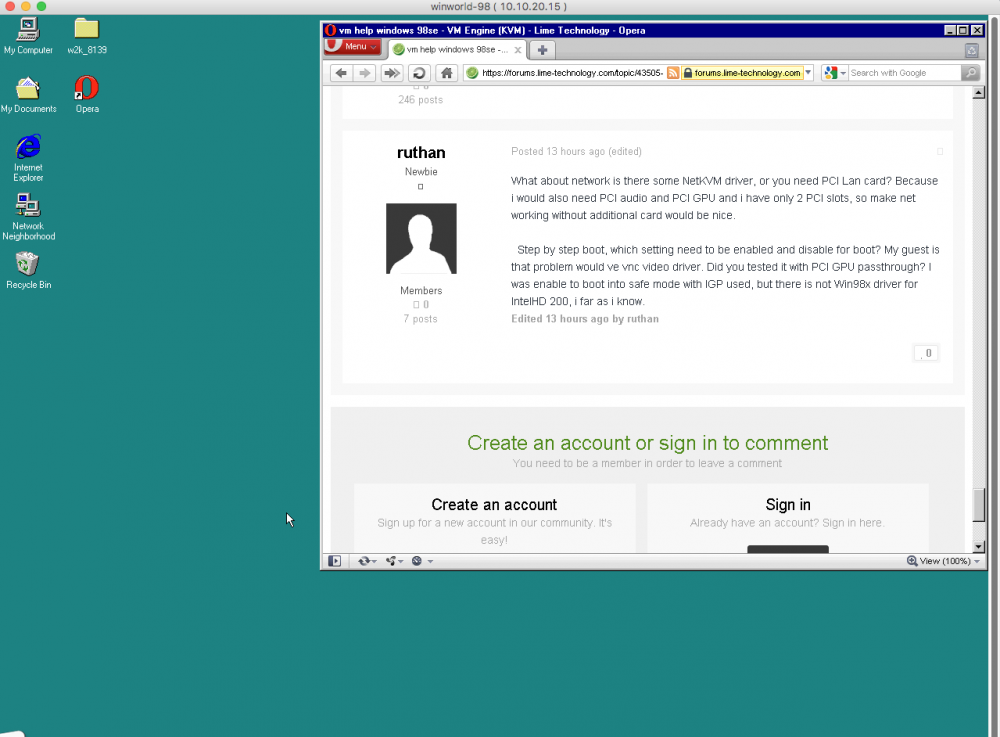The height and width of the screenshot is (737, 1000).
Task: Open the Google search engine dropdown
Action: click(834, 73)
